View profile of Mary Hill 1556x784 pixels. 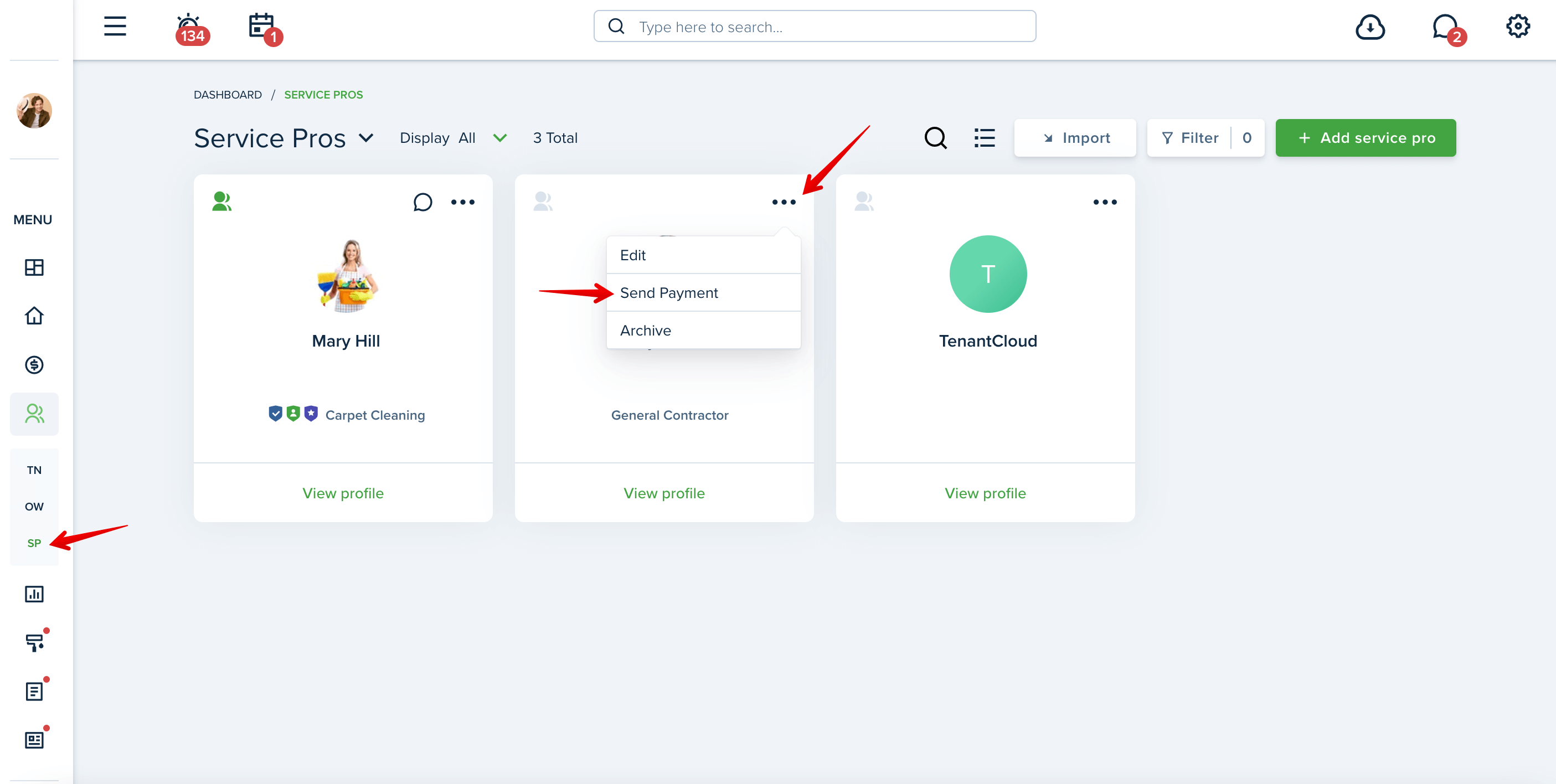click(x=343, y=493)
